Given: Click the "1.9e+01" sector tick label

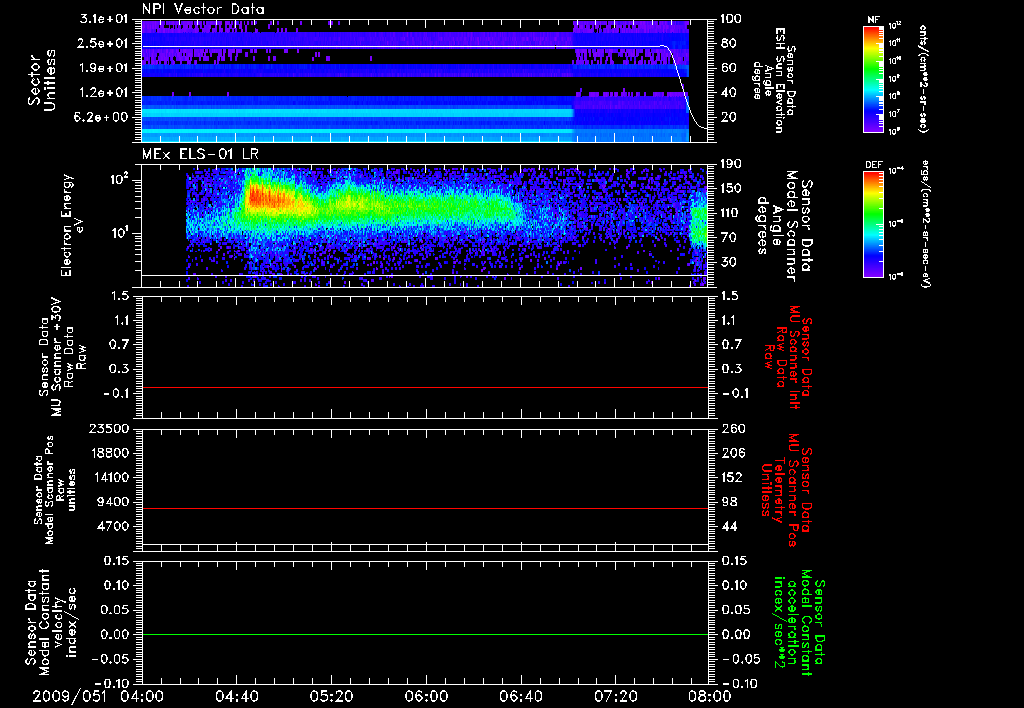Looking at the screenshot, I should click(104, 68).
